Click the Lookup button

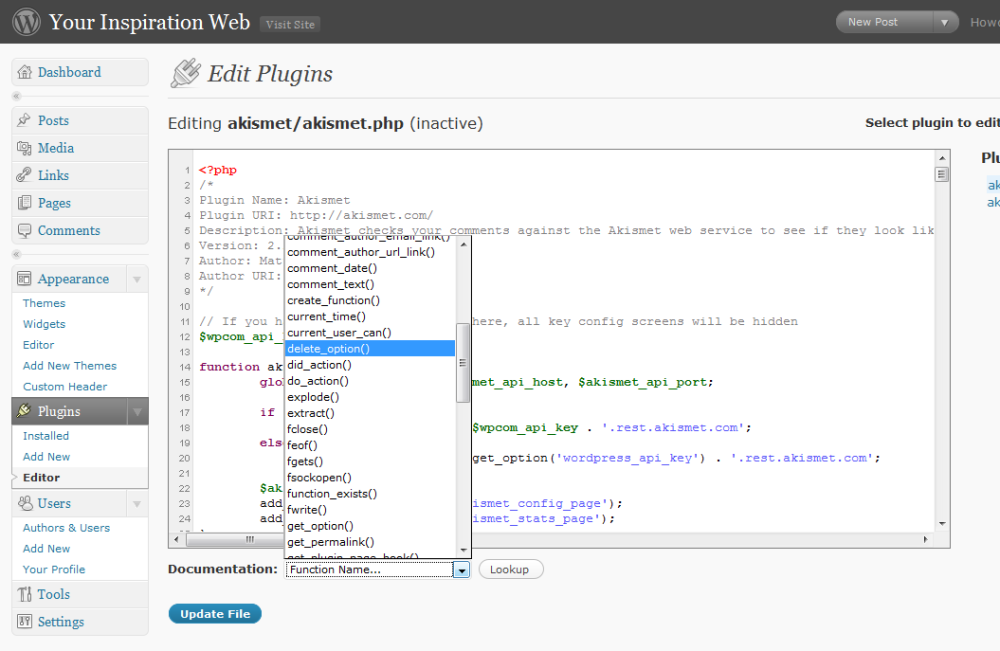click(x=510, y=569)
